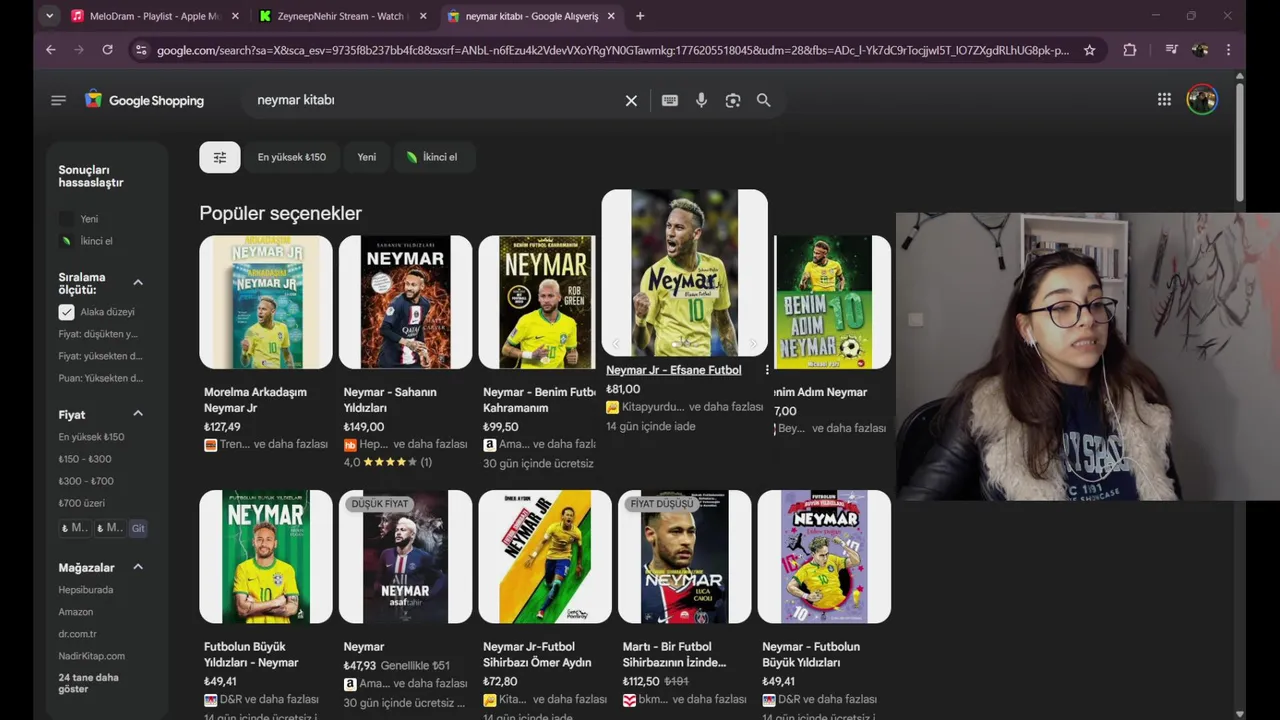Close the MeloDram Apple Music tab

pos(235,16)
